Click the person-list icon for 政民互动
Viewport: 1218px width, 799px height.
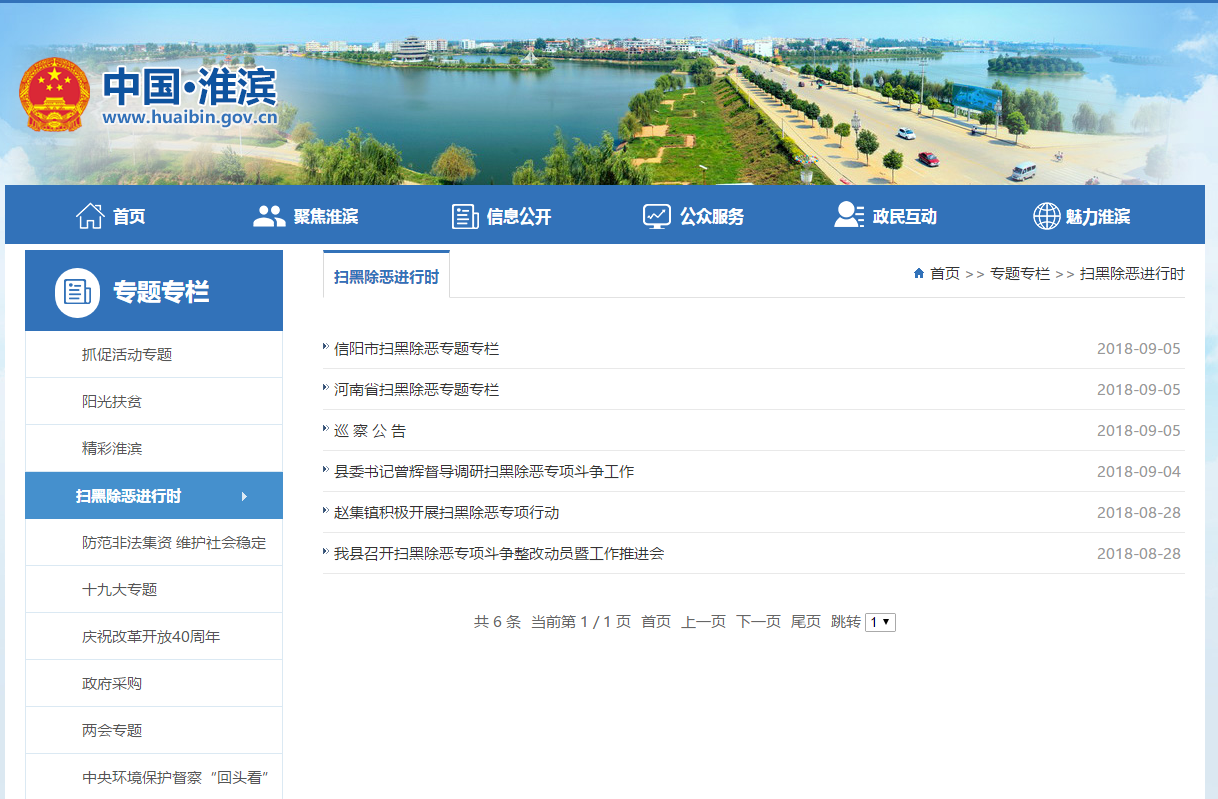click(849, 216)
